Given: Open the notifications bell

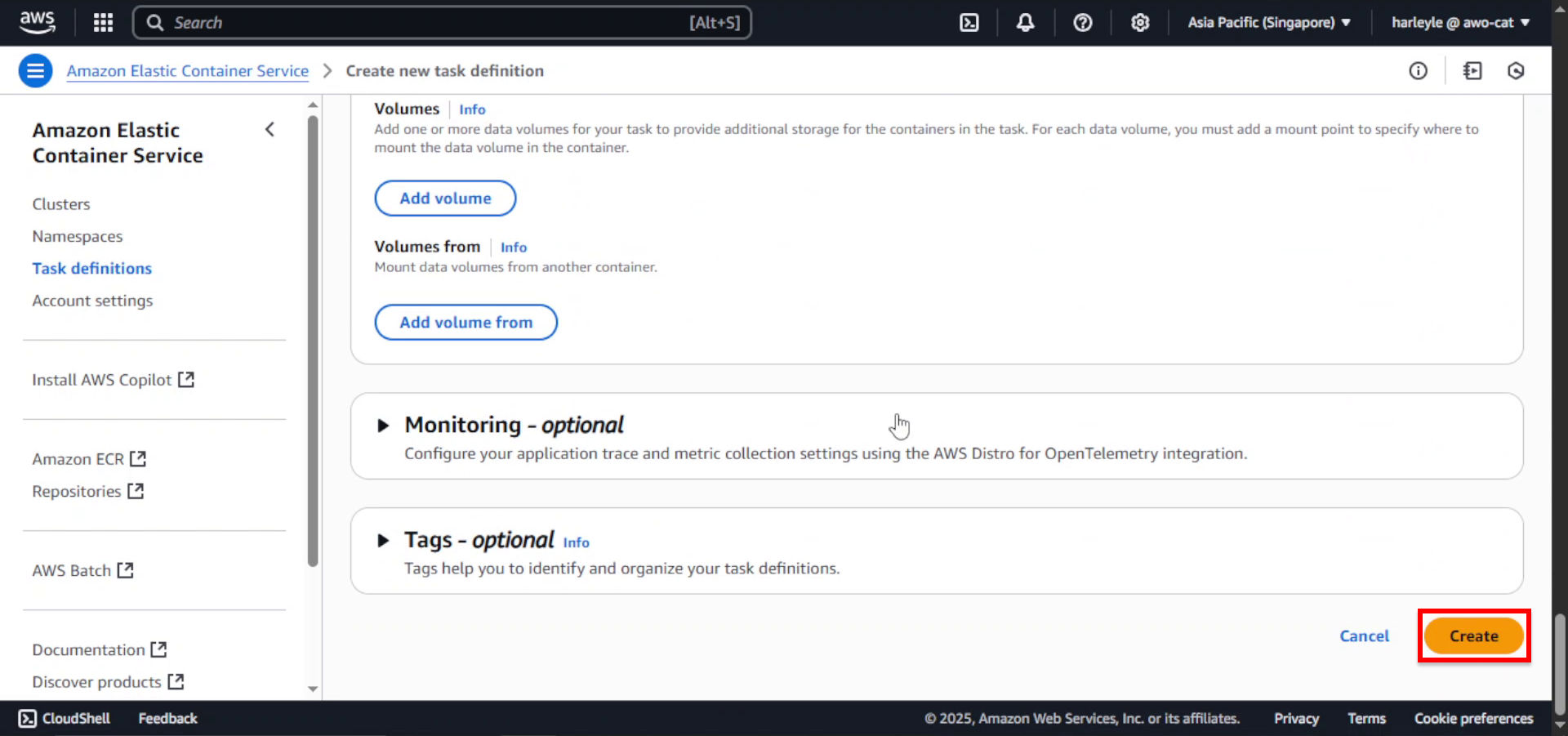Looking at the screenshot, I should coord(1026,22).
